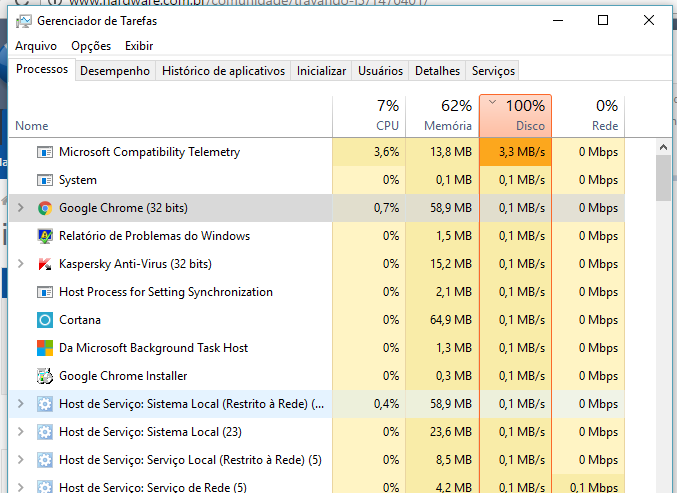This screenshot has width=689, height=493.
Task: Switch to the Desempenho tab
Action: click(x=115, y=71)
